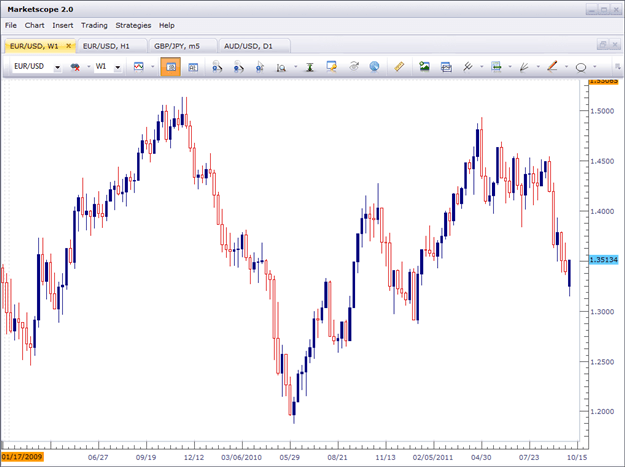
Task: Click the second magnifier-with-arrow toolbar icon
Action: pyautogui.click(x=238, y=67)
